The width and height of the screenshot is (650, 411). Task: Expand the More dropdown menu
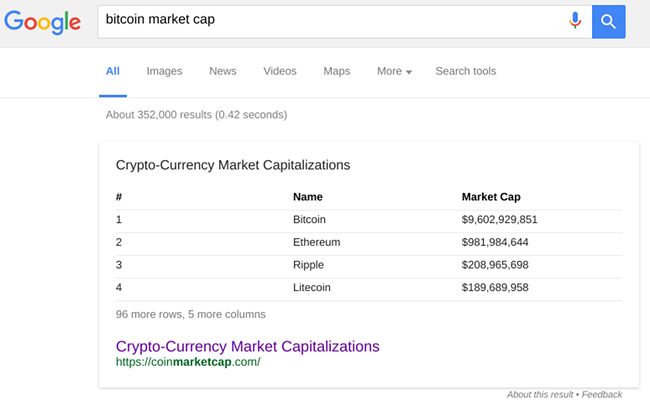[394, 71]
